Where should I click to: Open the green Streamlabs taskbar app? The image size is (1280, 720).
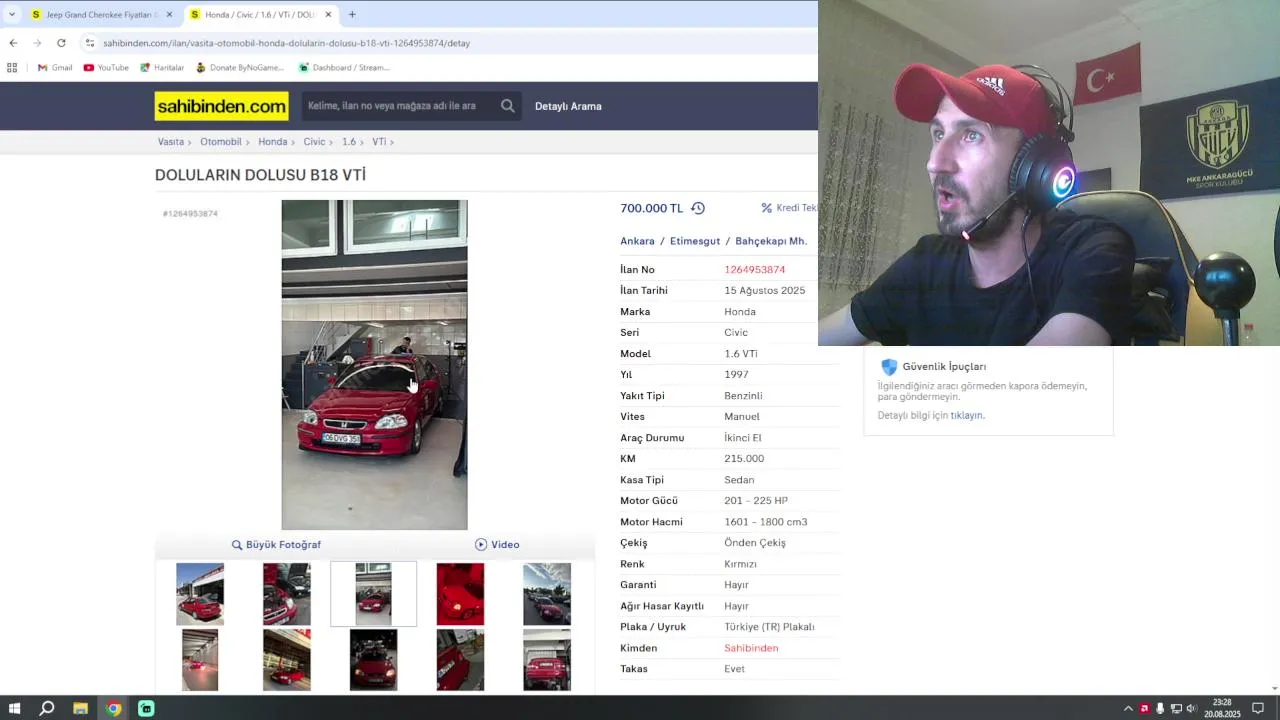[146, 708]
